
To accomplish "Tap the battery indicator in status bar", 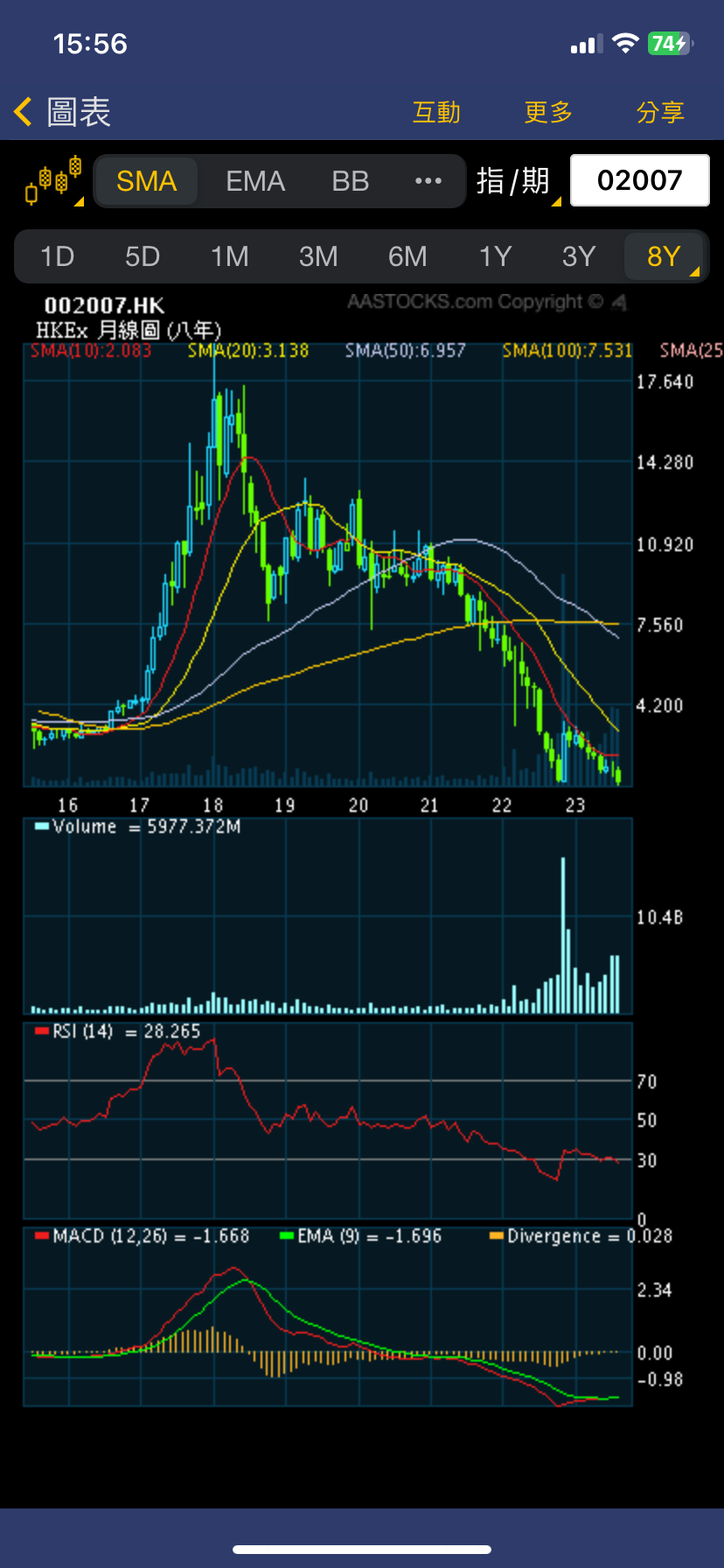I will click(x=669, y=44).
